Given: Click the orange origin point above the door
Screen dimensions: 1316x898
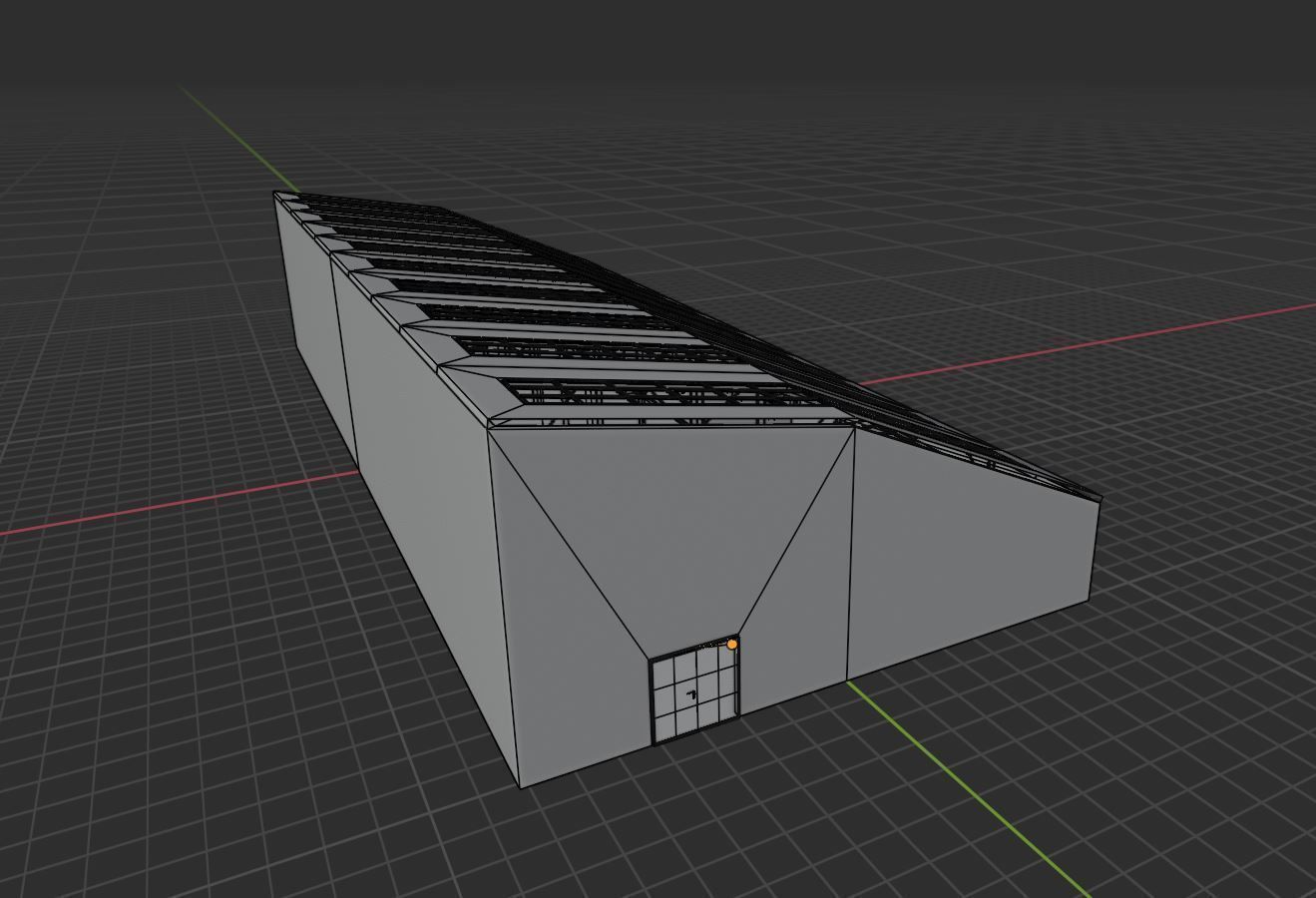Looking at the screenshot, I should coord(732,645).
